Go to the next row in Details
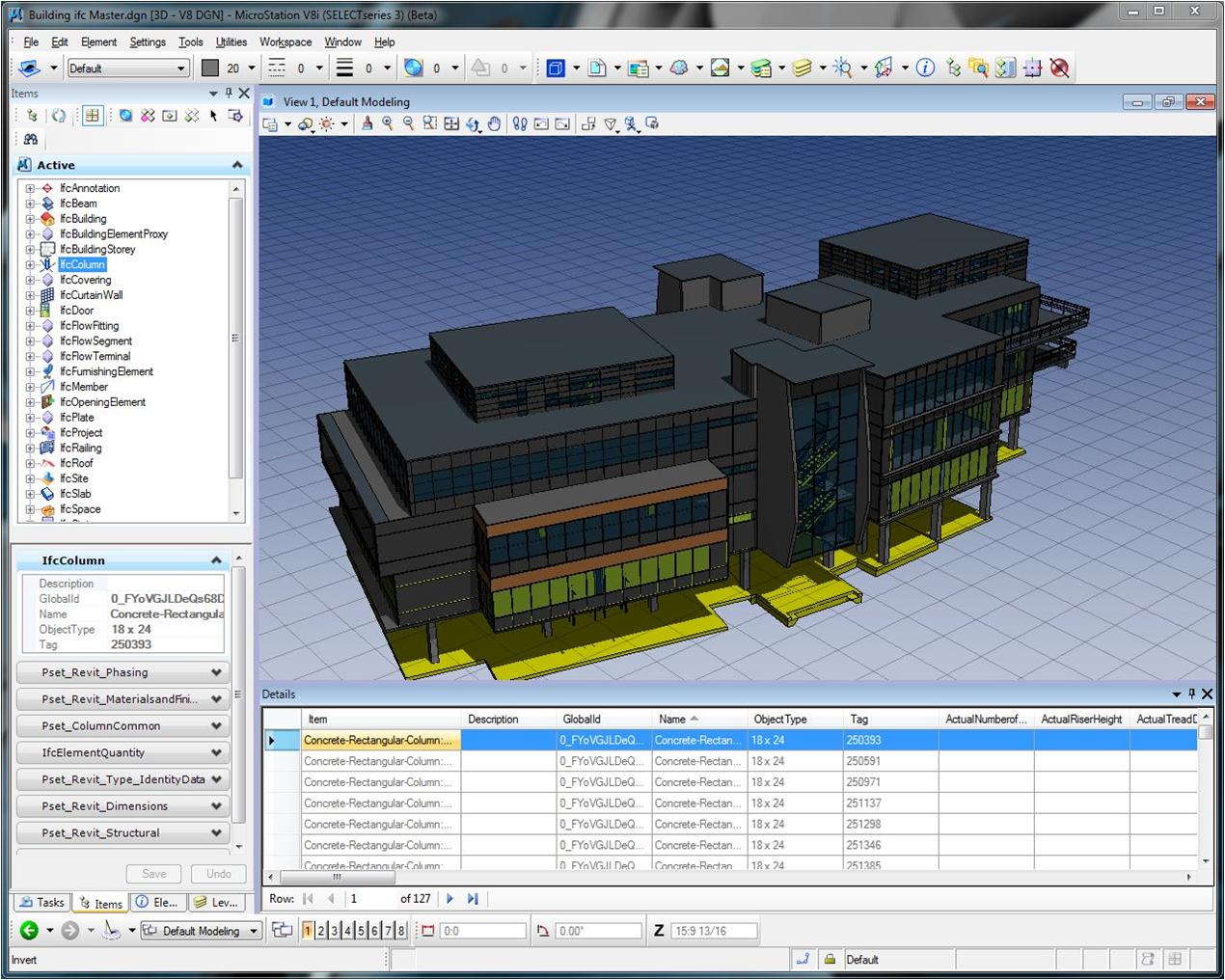 tap(449, 899)
